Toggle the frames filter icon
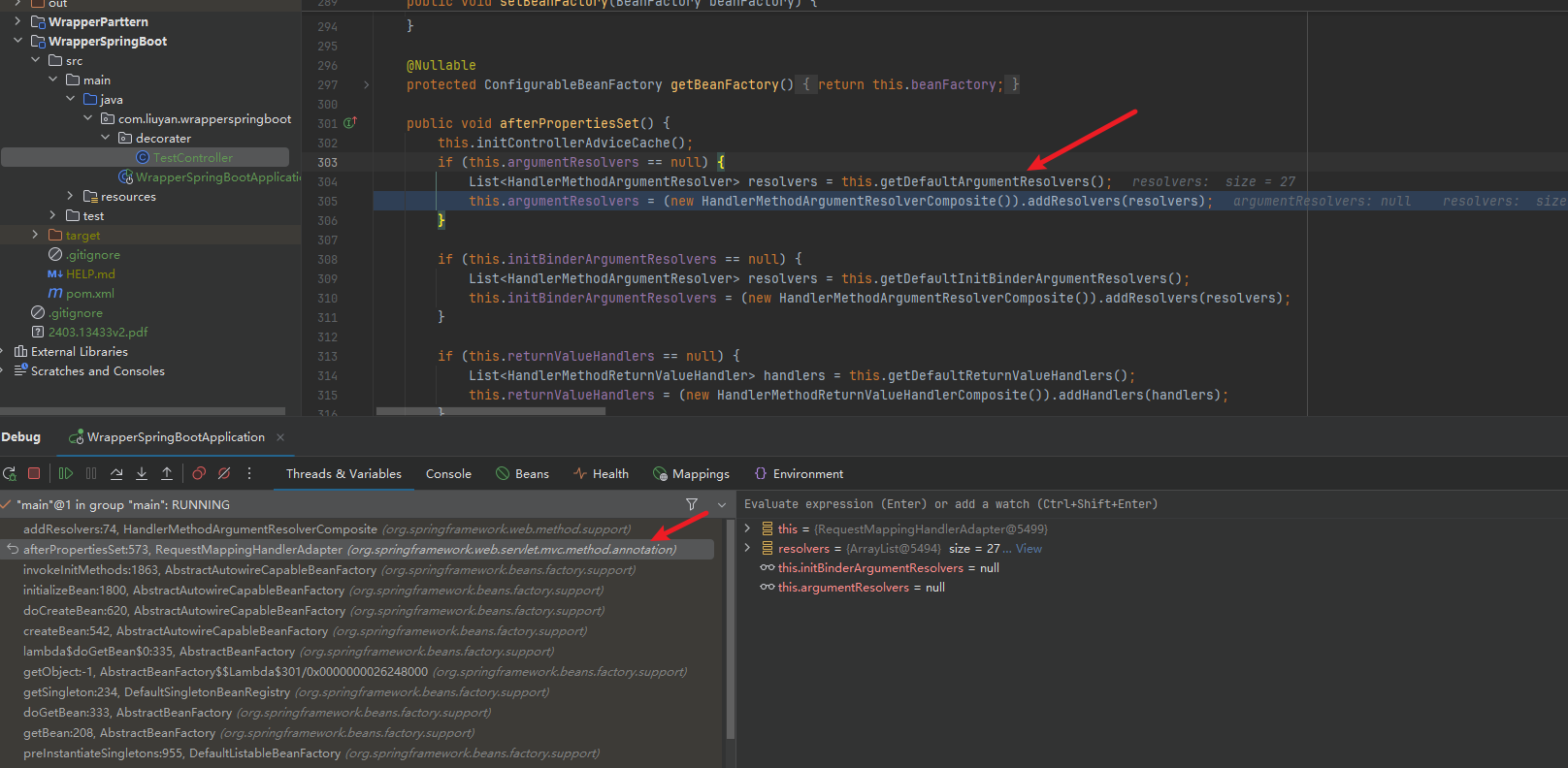The image size is (1568, 768). point(692,504)
